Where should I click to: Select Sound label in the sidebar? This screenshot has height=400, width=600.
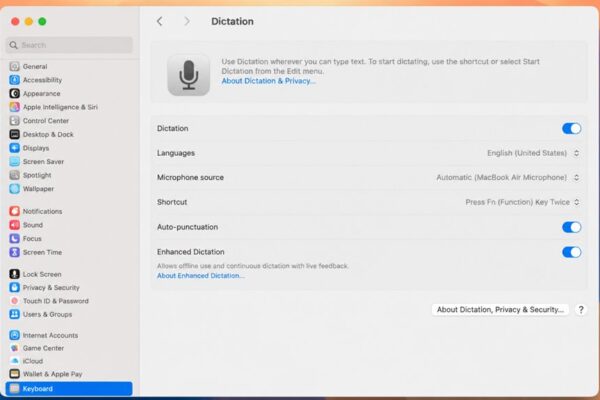point(33,225)
